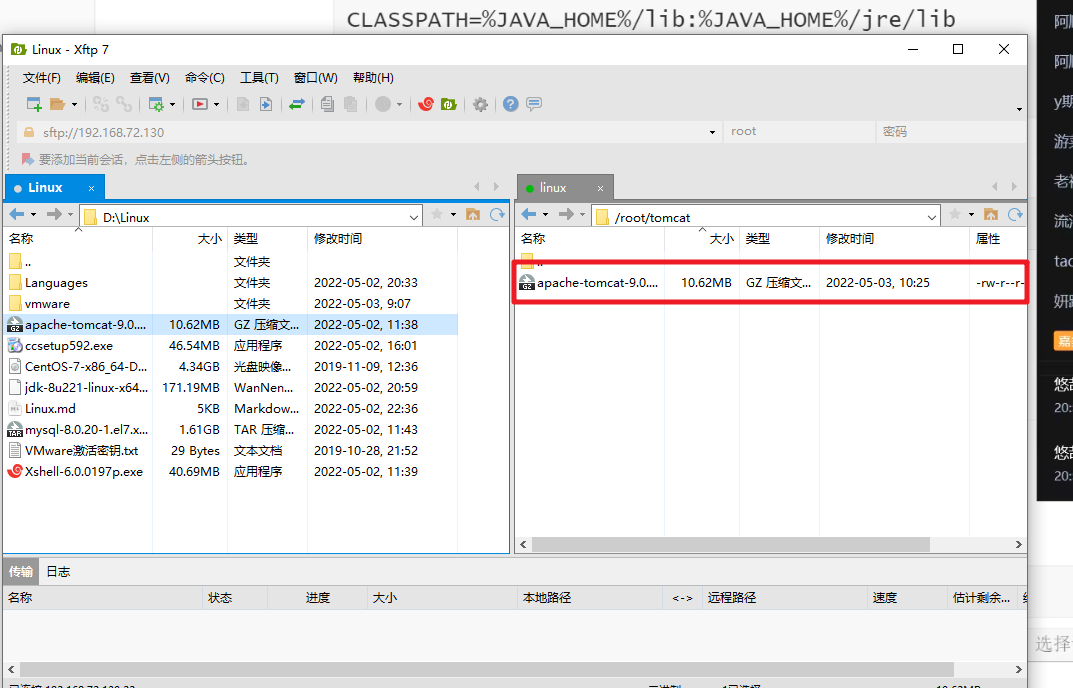The height and width of the screenshot is (688, 1073).
Task: Select ccsetup592.exe in local pane
Action: (231, 346)
